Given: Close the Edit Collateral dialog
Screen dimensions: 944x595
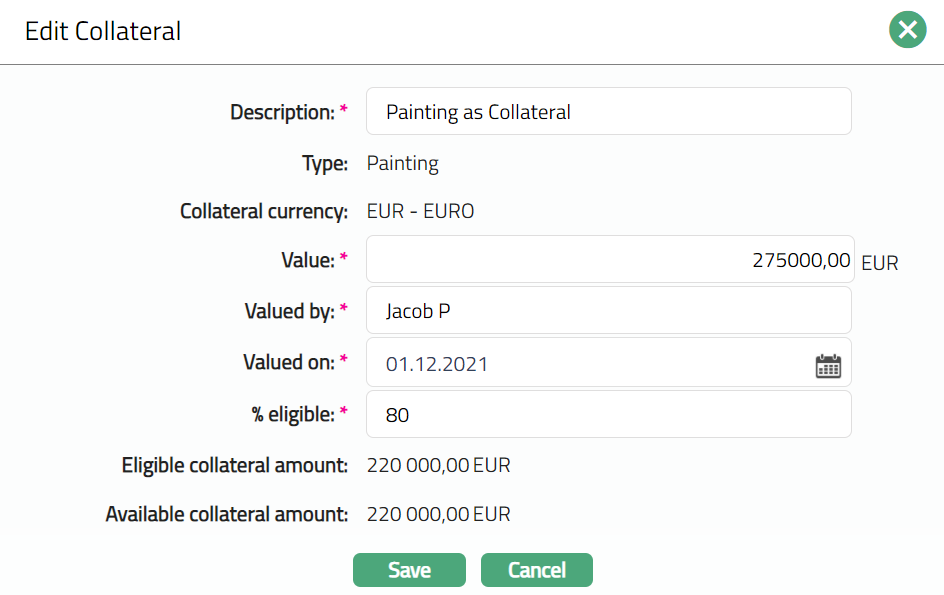Looking at the screenshot, I should coord(907,30).
